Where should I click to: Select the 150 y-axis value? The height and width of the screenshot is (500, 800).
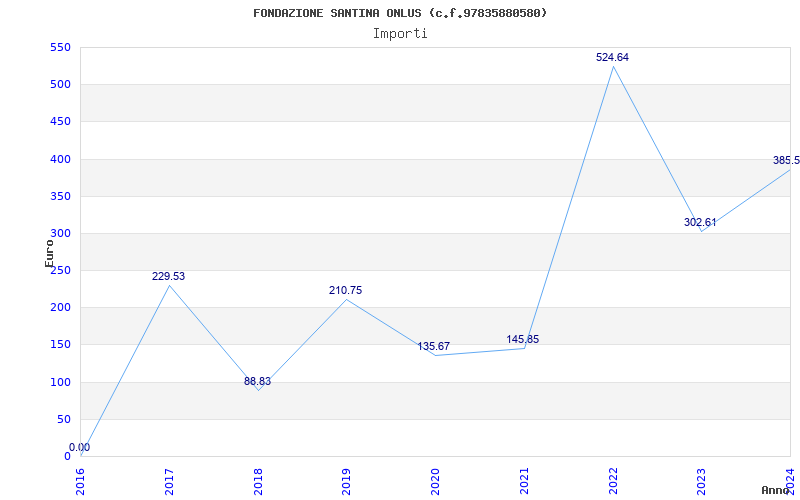pos(60,345)
